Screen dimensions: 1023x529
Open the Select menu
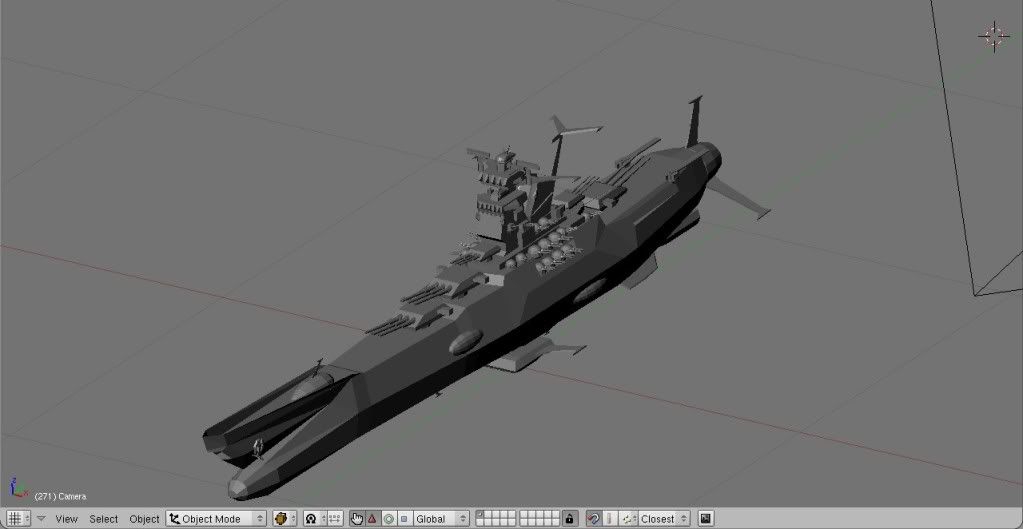point(104,519)
